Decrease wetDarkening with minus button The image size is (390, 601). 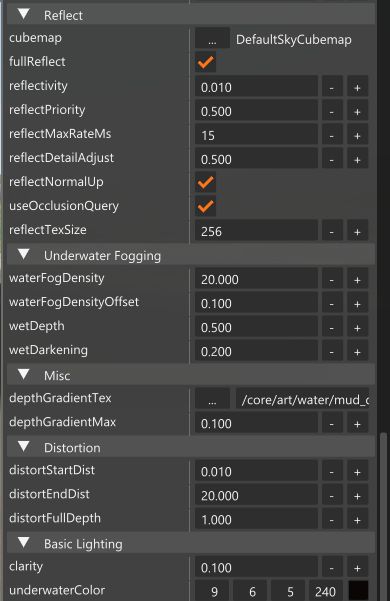332,351
